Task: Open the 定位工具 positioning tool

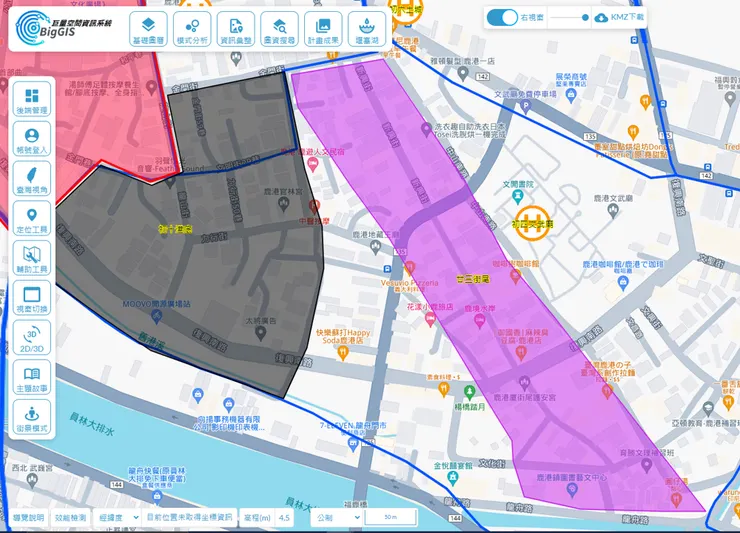Action: (x=32, y=218)
